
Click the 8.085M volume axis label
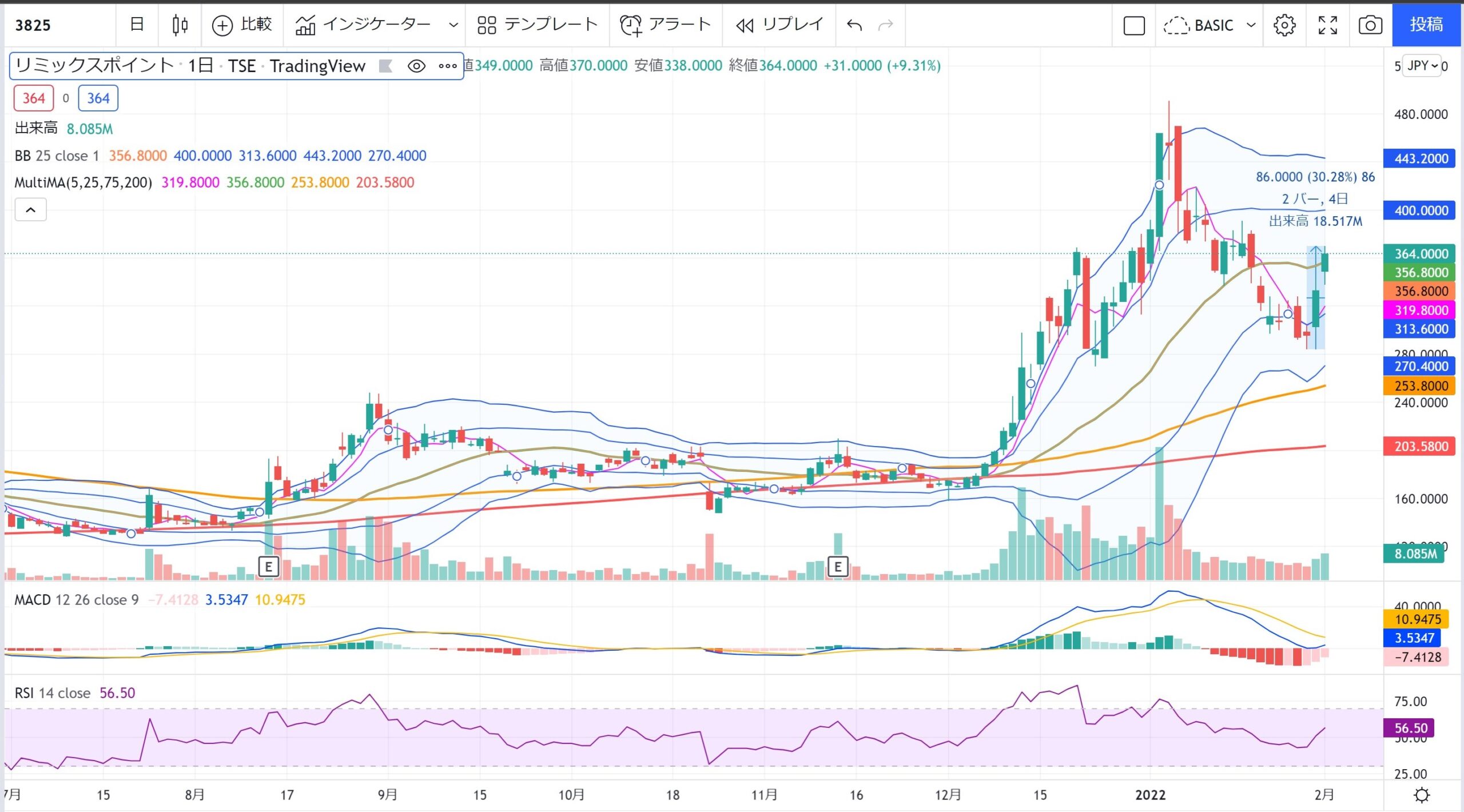pyautogui.click(x=1415, y=554)
